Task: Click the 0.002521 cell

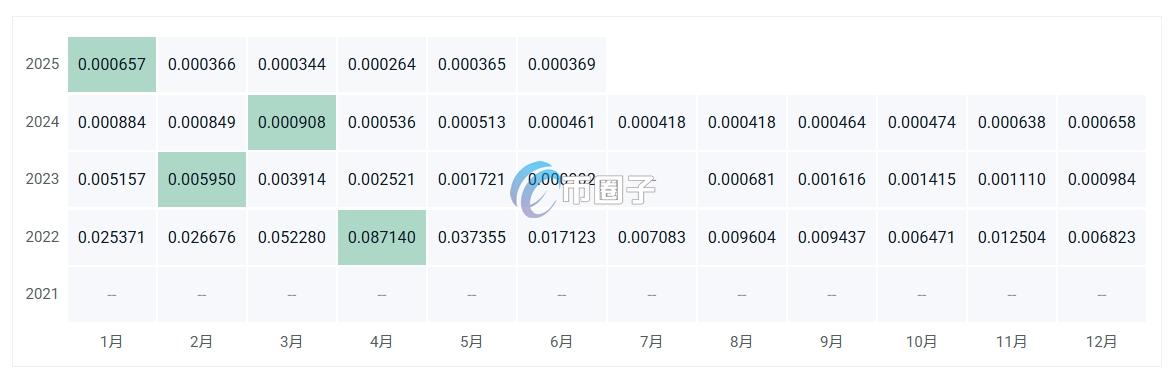Action: (381, 179)
